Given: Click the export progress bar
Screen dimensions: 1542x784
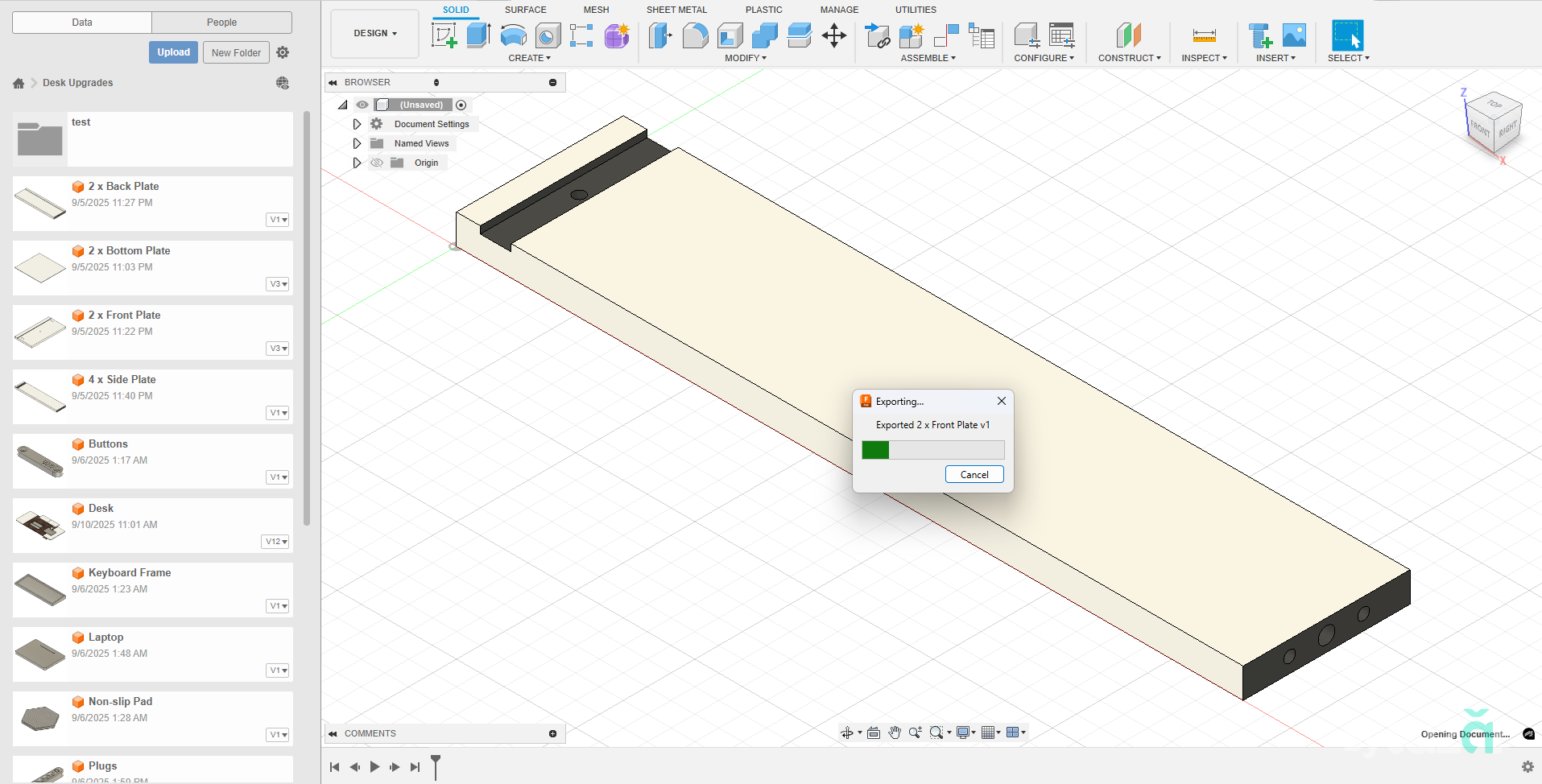Looking at the screenshot, I should tap(932, 450).
